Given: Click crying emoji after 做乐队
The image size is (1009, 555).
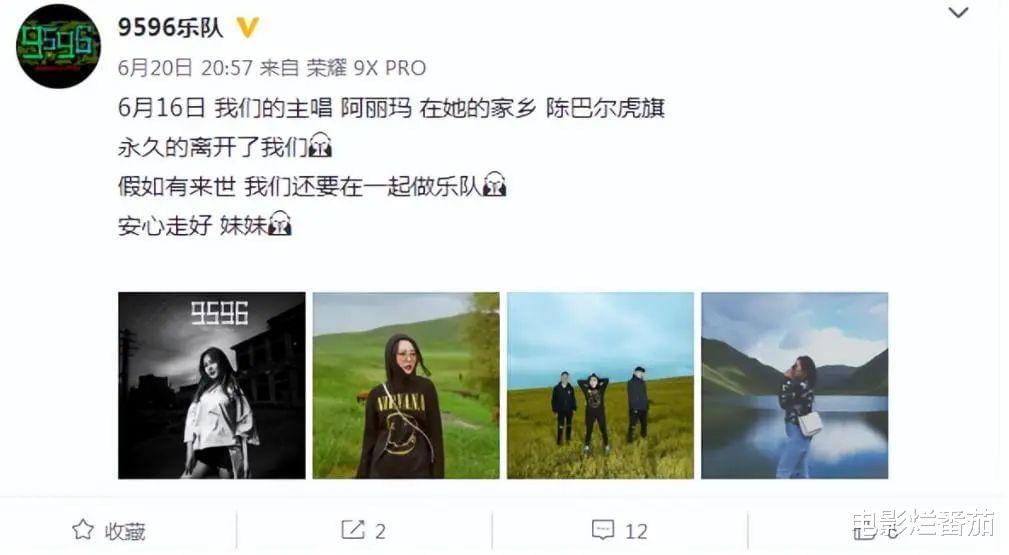Looking at the screenshot, I should [x=494, y=185].
